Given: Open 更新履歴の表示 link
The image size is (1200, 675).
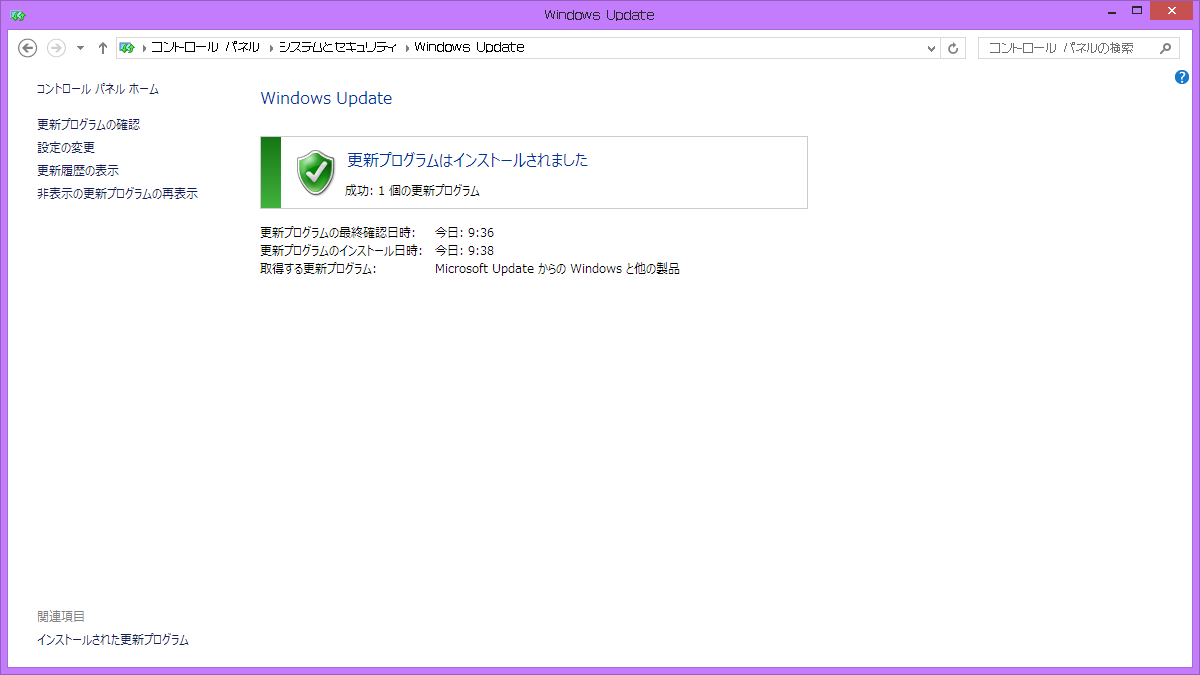Looking at the screenshot, I should 78,171.
